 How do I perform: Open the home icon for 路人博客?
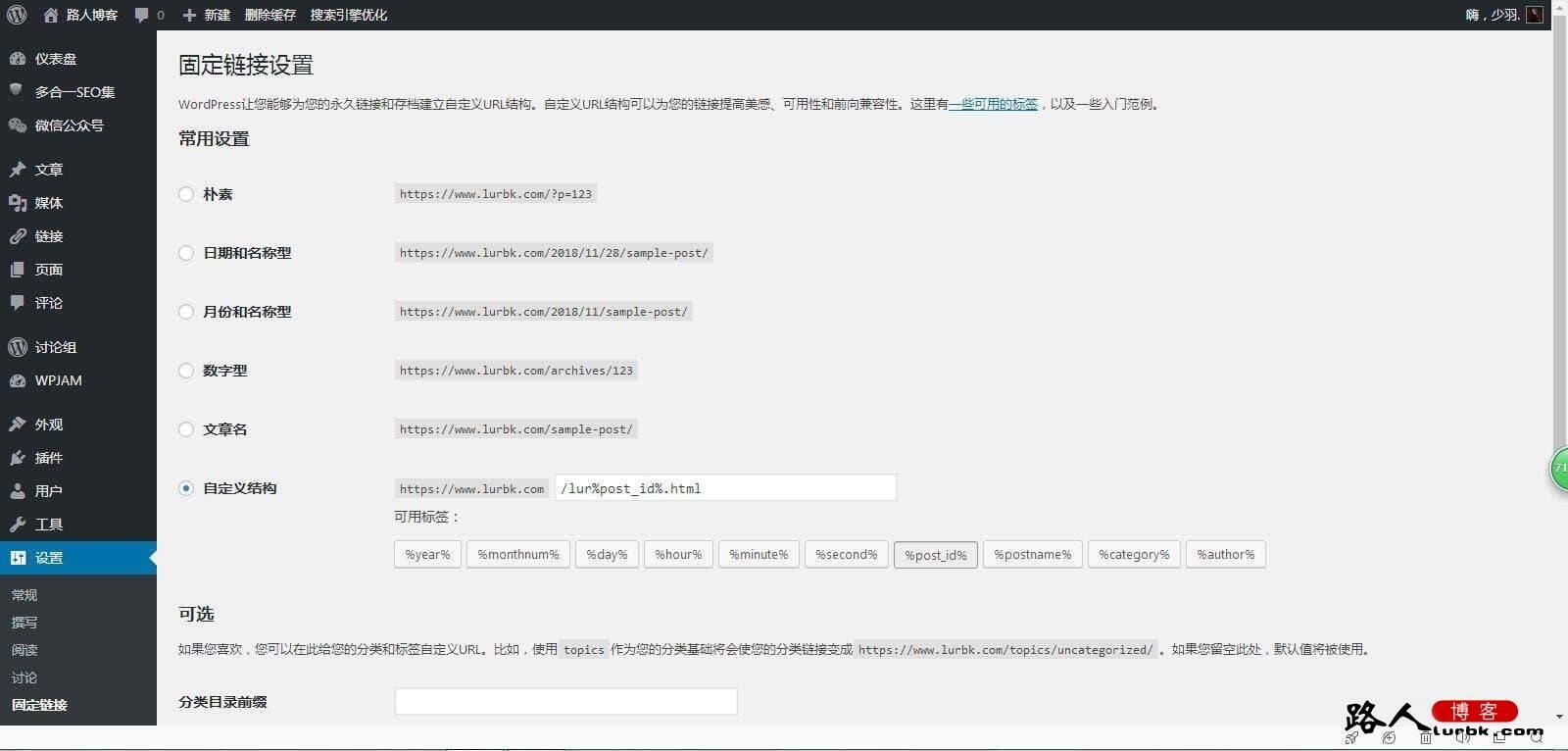pos(51,15)
